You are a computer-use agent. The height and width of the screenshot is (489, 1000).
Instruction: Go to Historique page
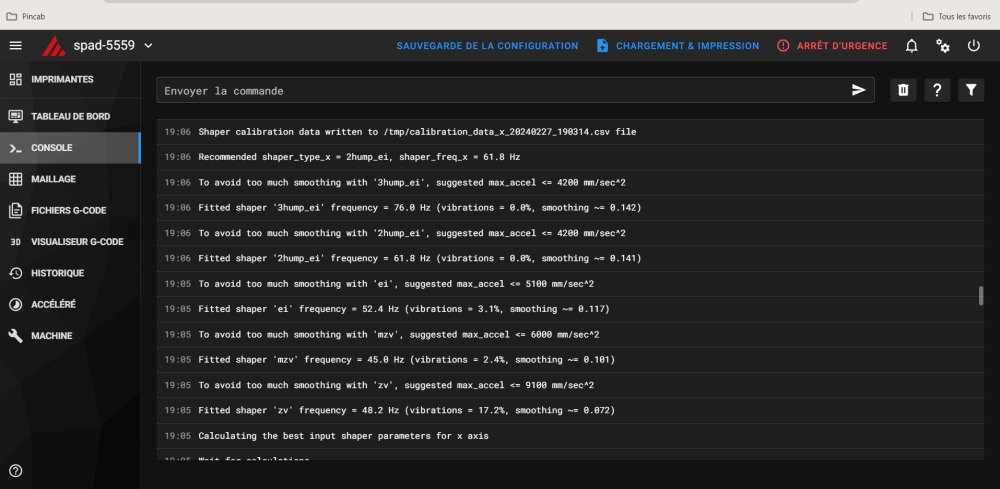(x=70, y=273)
